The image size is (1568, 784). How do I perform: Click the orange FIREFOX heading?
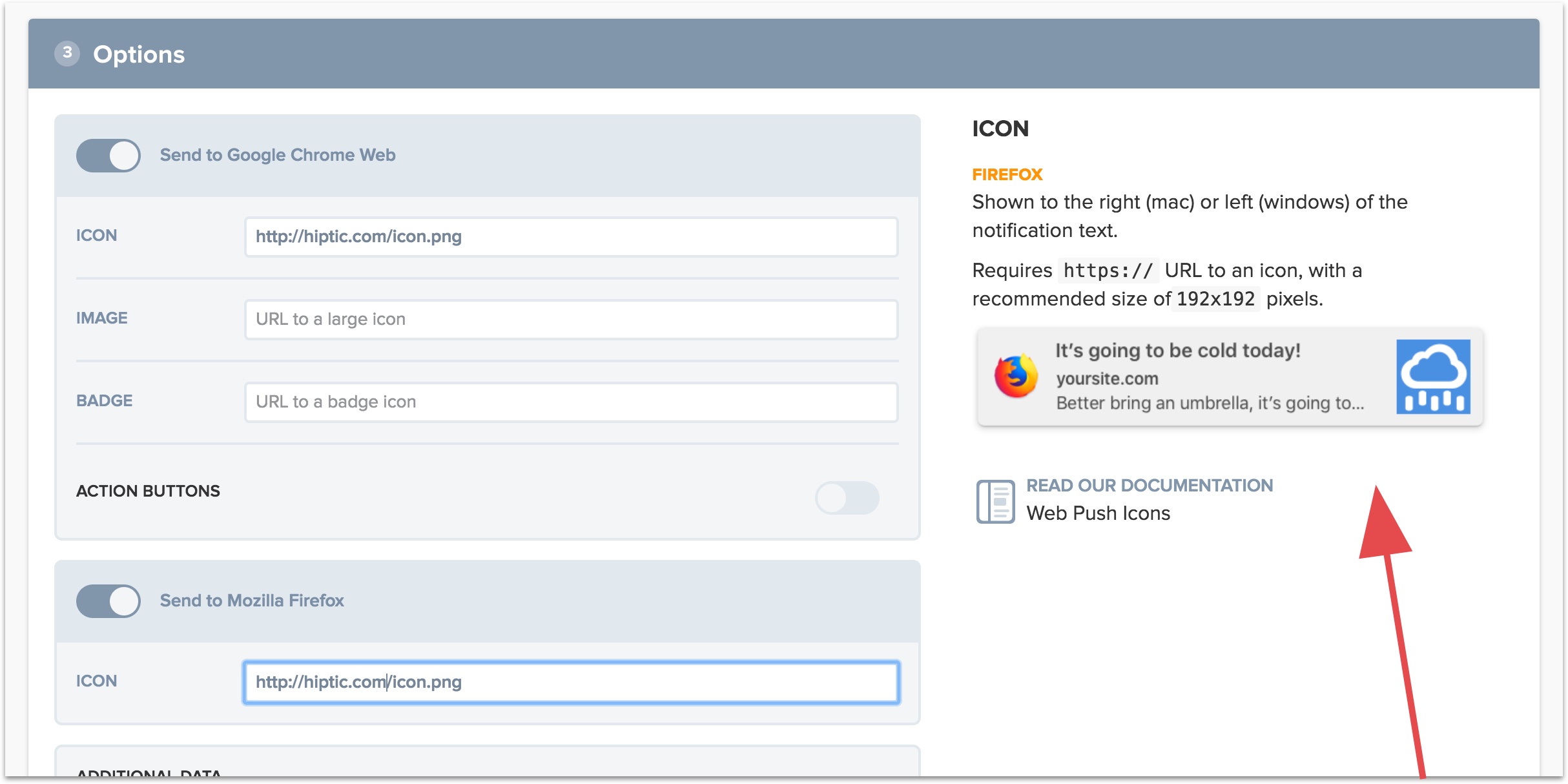(x=1007, y=175)
